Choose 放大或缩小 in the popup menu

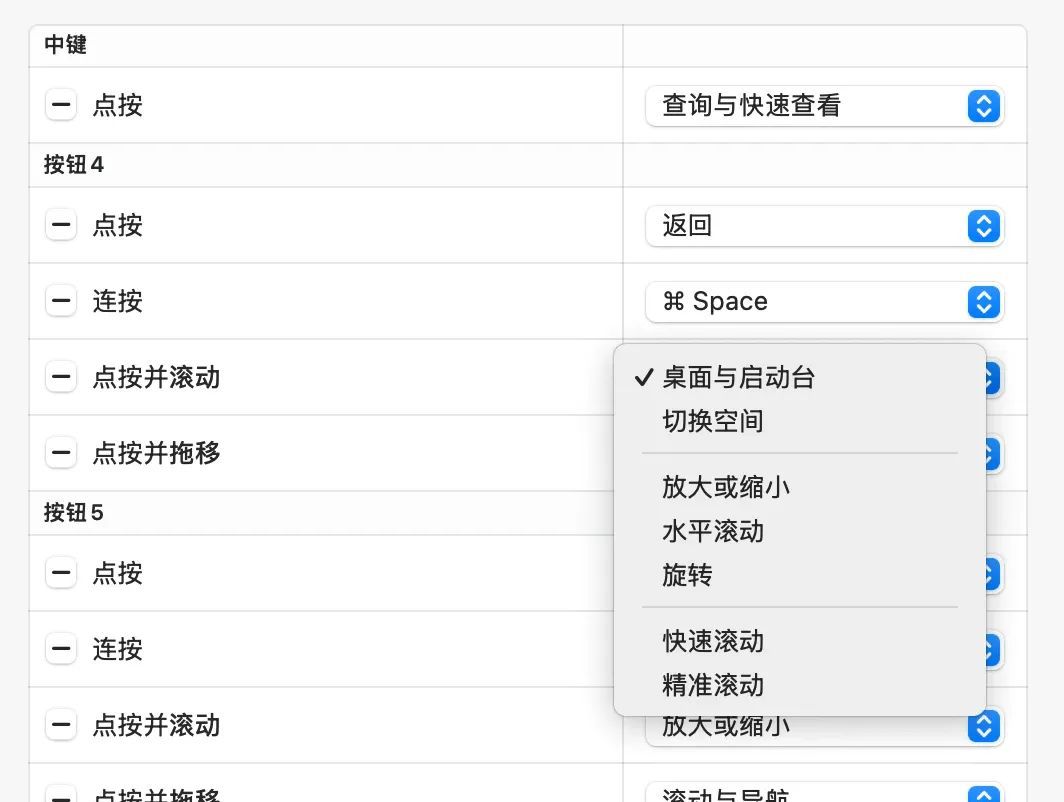click(x=799, y=487)
